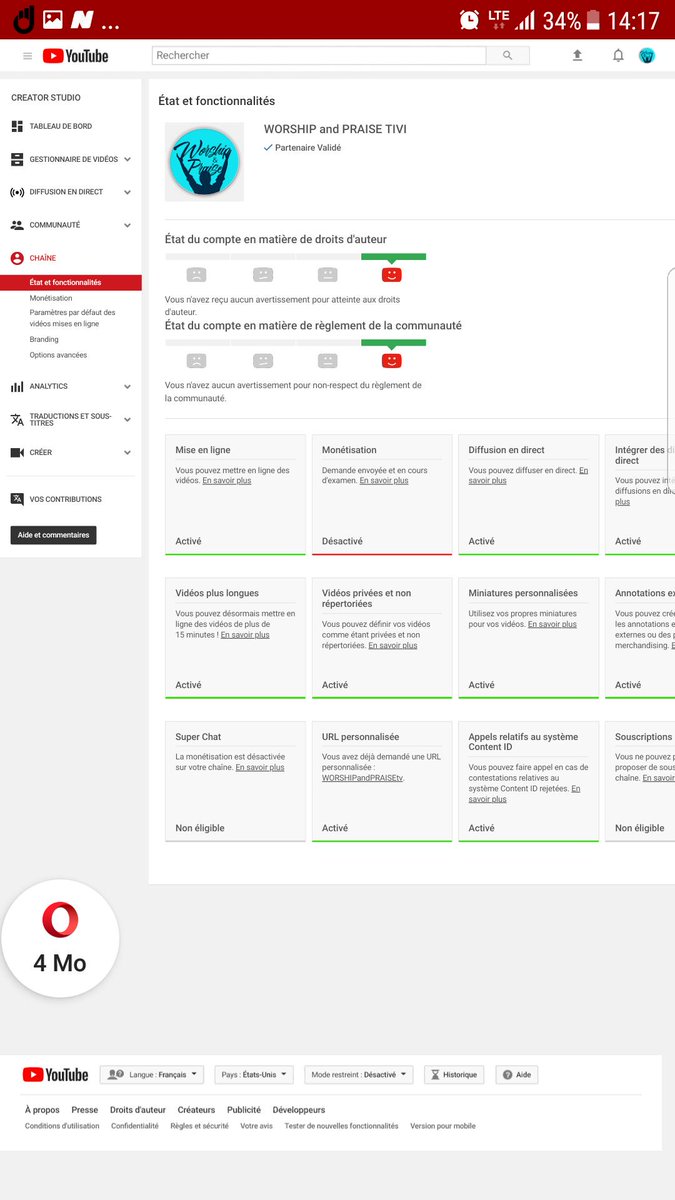Image resolution: width=675 pixels, height=1200 pixels.
Task: Click the Rechercher search field
Action: coord(319,56)
